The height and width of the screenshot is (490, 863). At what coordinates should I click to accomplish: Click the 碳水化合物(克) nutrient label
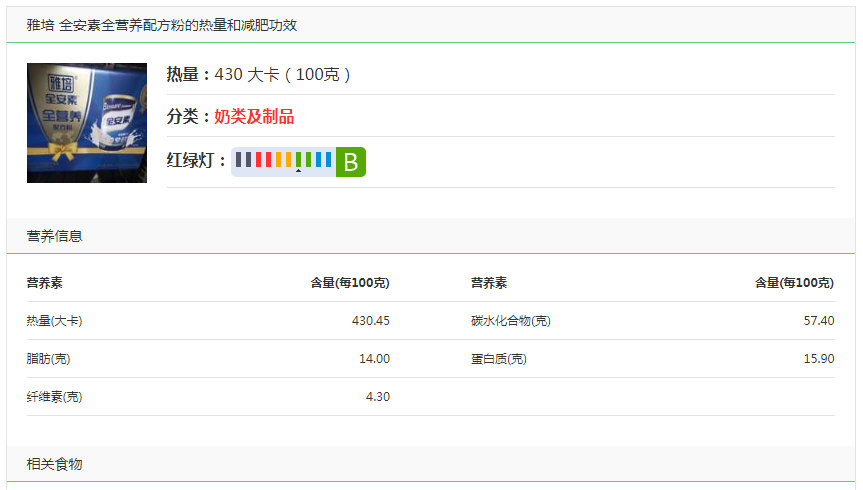(x=510, y=321)
